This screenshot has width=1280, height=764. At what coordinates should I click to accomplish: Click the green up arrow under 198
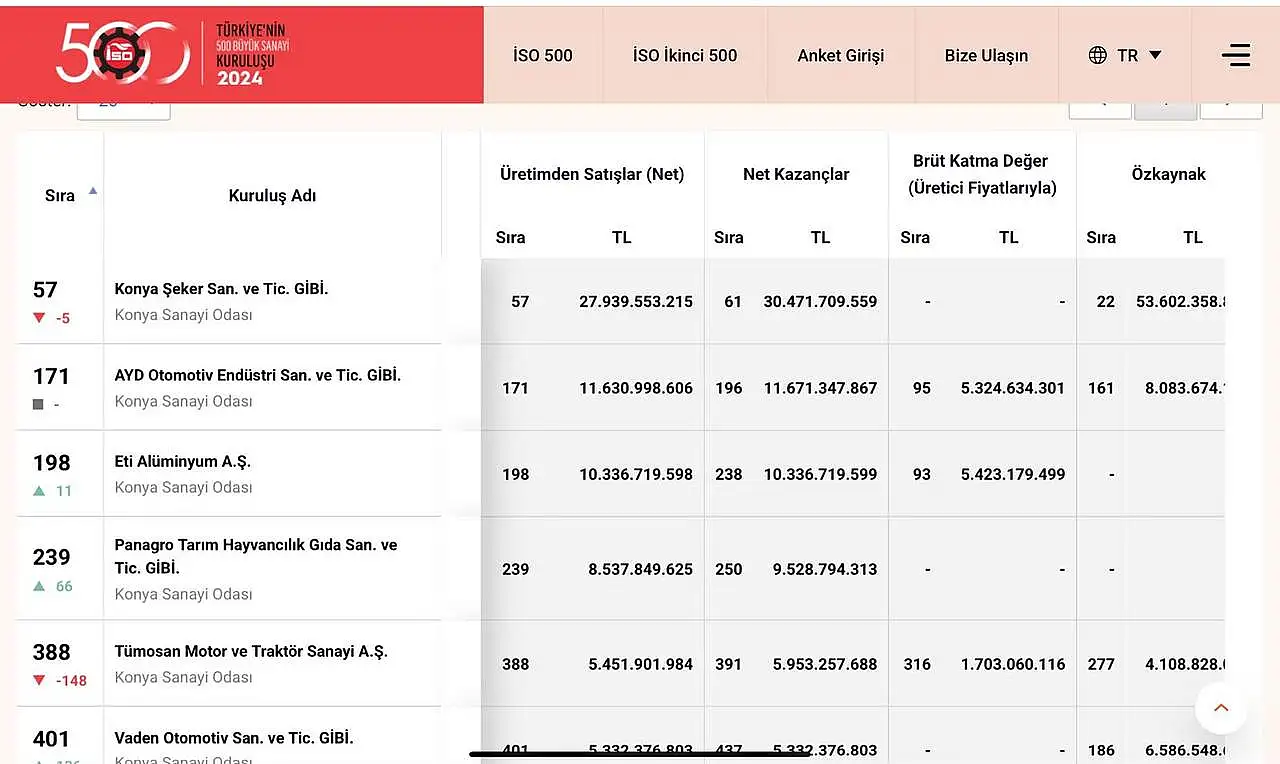(x=39, y=491)
